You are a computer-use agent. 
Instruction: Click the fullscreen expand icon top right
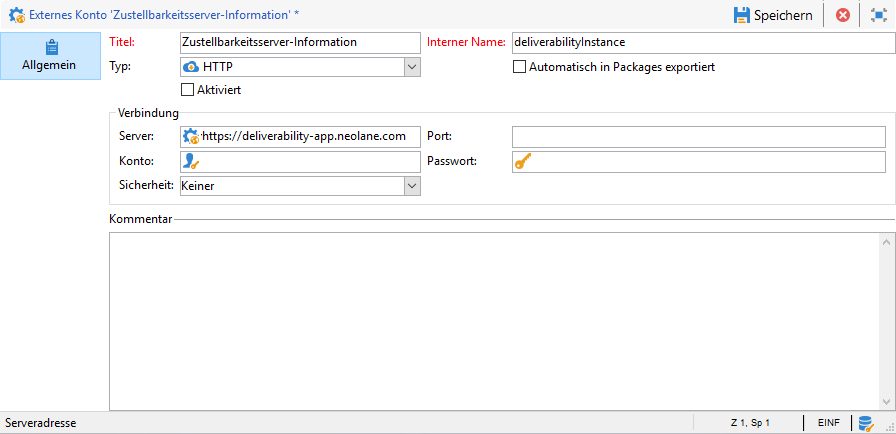click(x=878, y=15)
